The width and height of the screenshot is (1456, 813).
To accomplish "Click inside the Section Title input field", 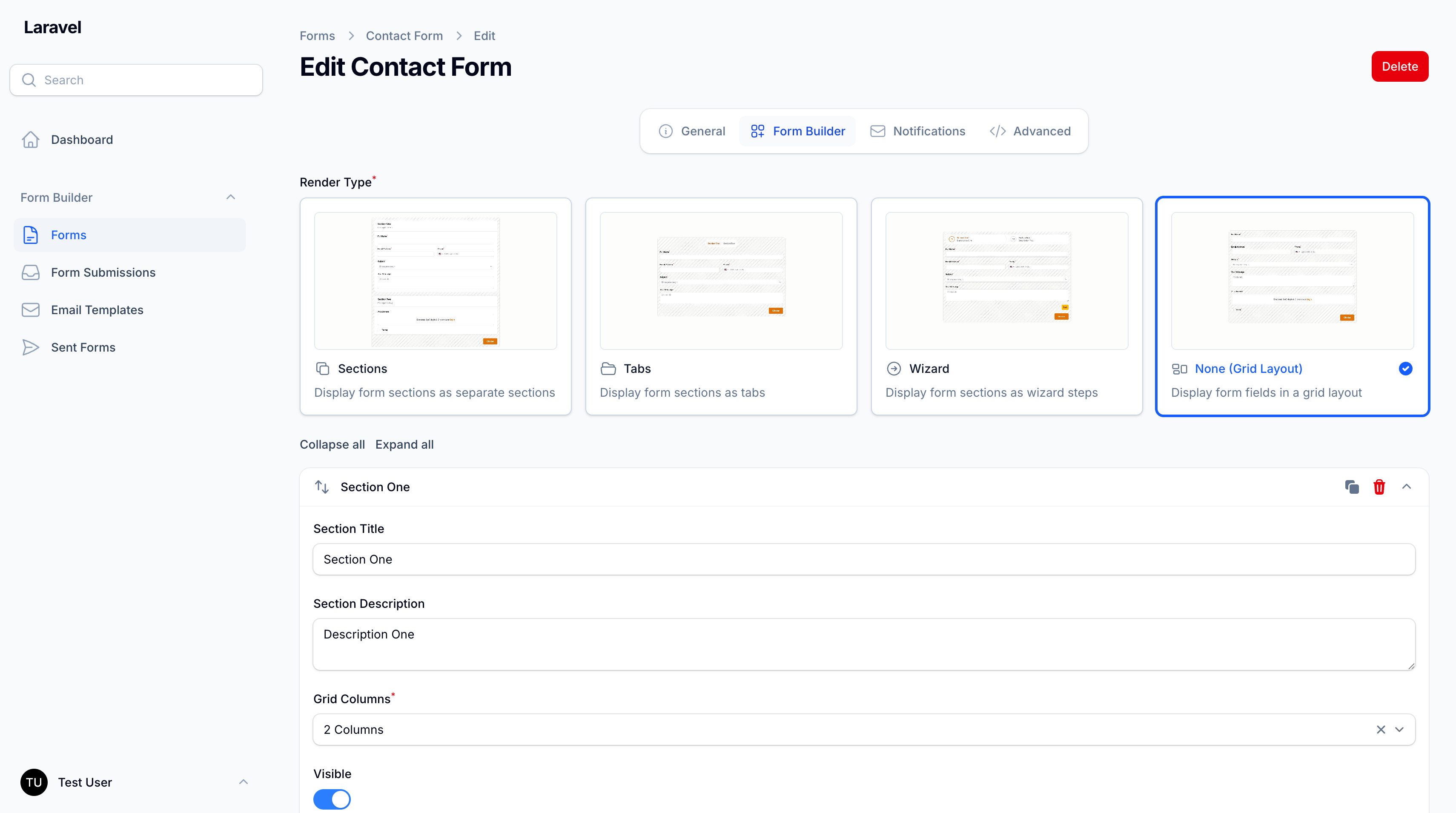I will 678,559.
